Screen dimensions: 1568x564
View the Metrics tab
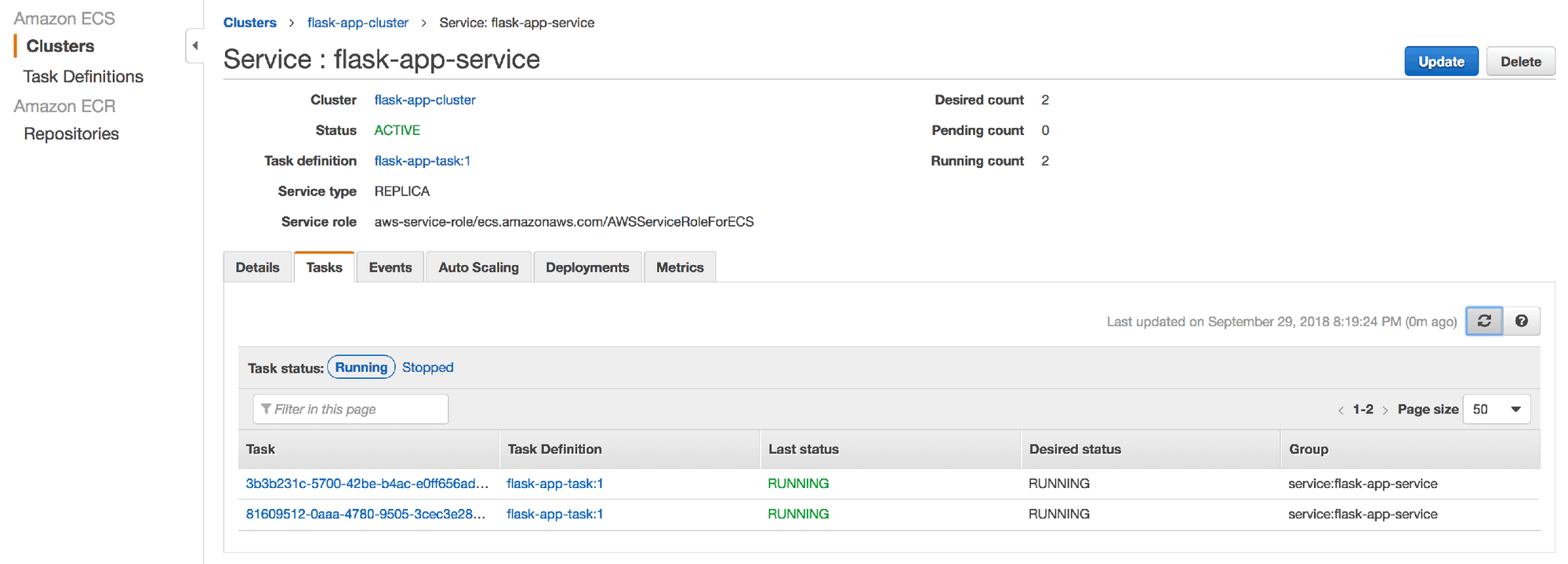tap(680, 267)
